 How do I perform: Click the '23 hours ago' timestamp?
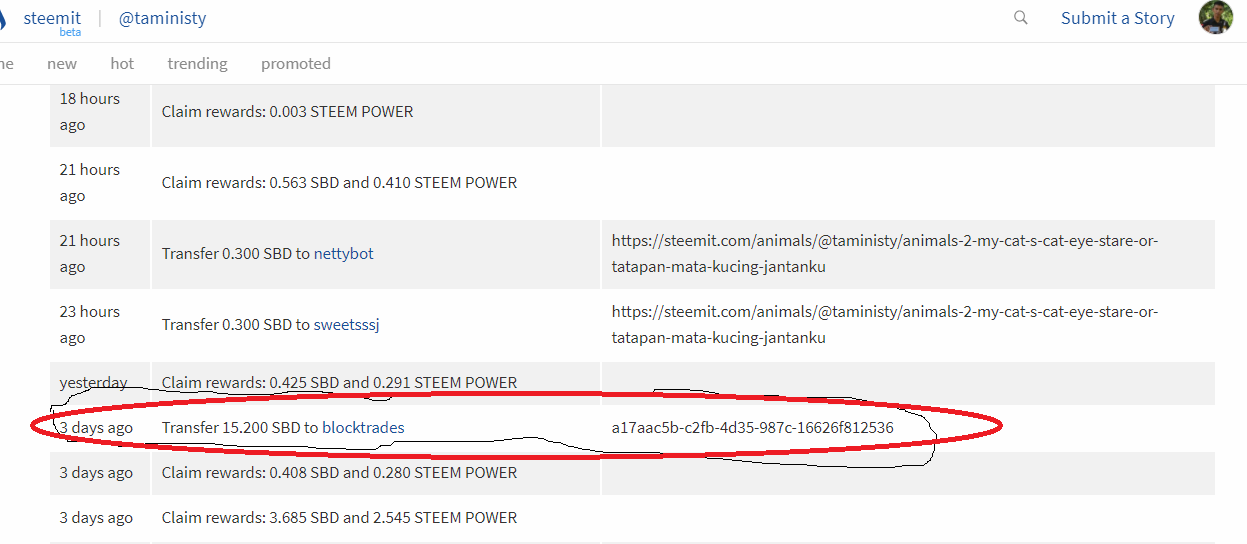(x=89, y=325)
